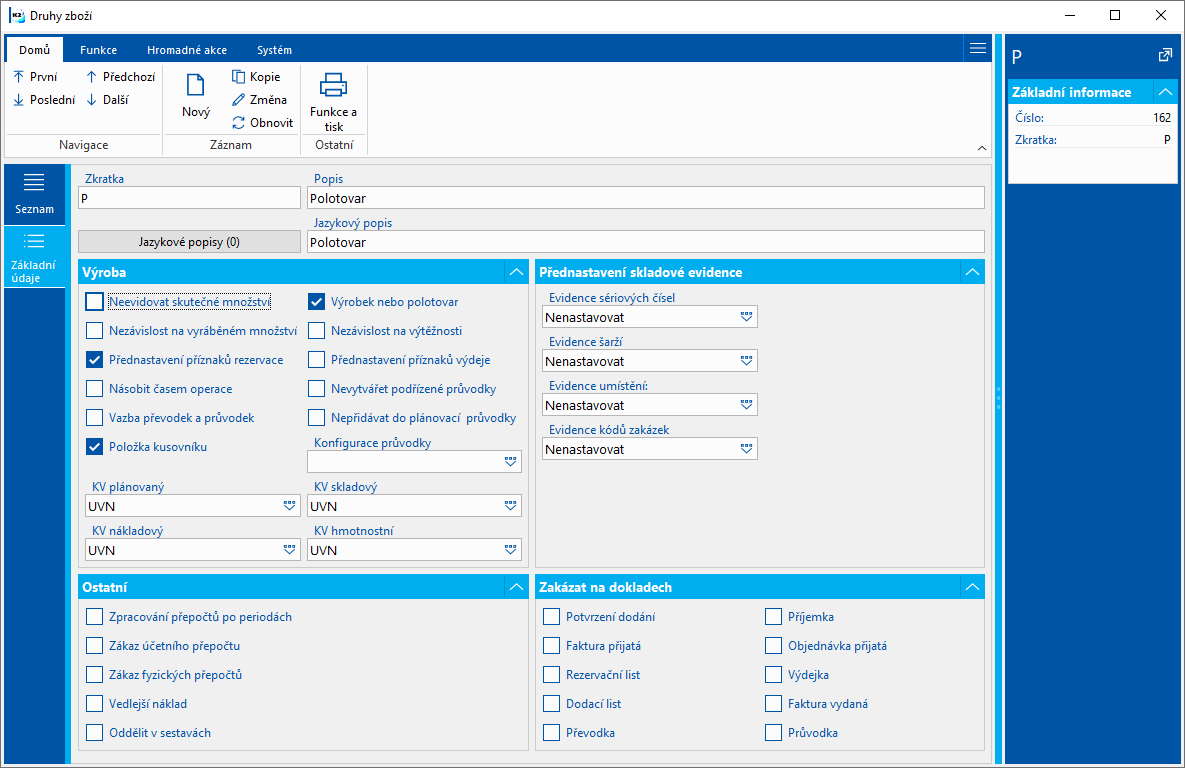Jump to the Poslední (last) record
This screenshot has width=1185, height=768.
44,100
